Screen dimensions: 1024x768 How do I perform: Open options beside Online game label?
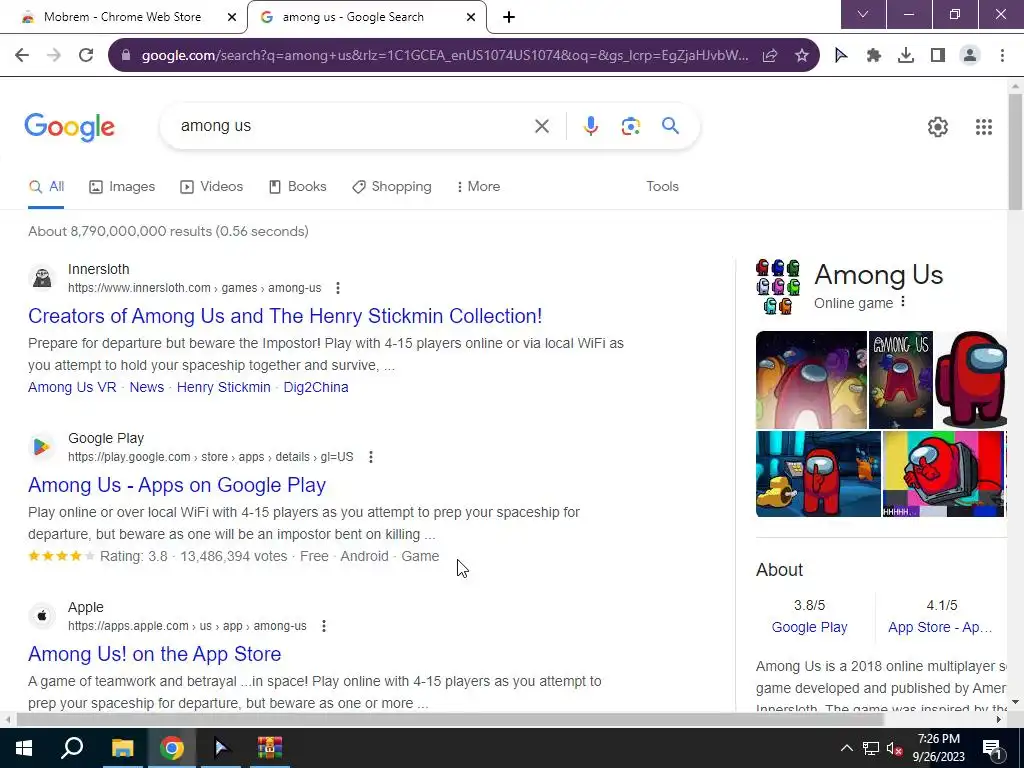[903, 302]
